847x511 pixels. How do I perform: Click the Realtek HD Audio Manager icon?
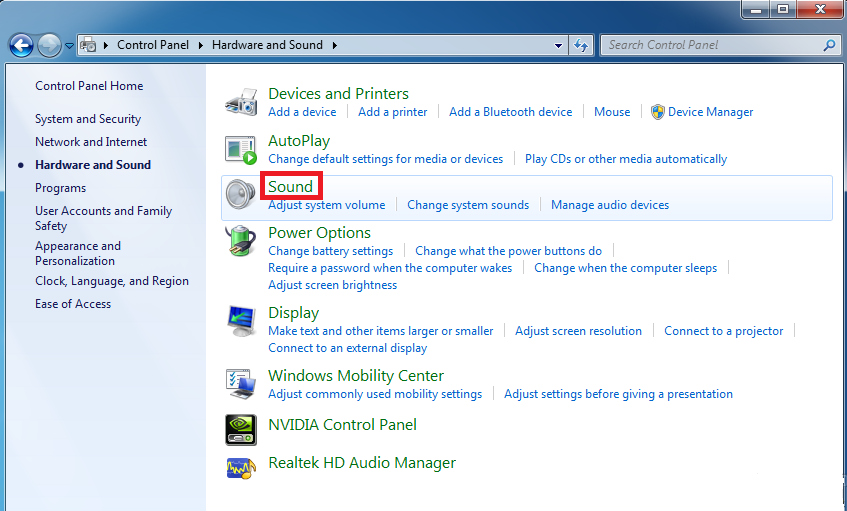(241, 467)
